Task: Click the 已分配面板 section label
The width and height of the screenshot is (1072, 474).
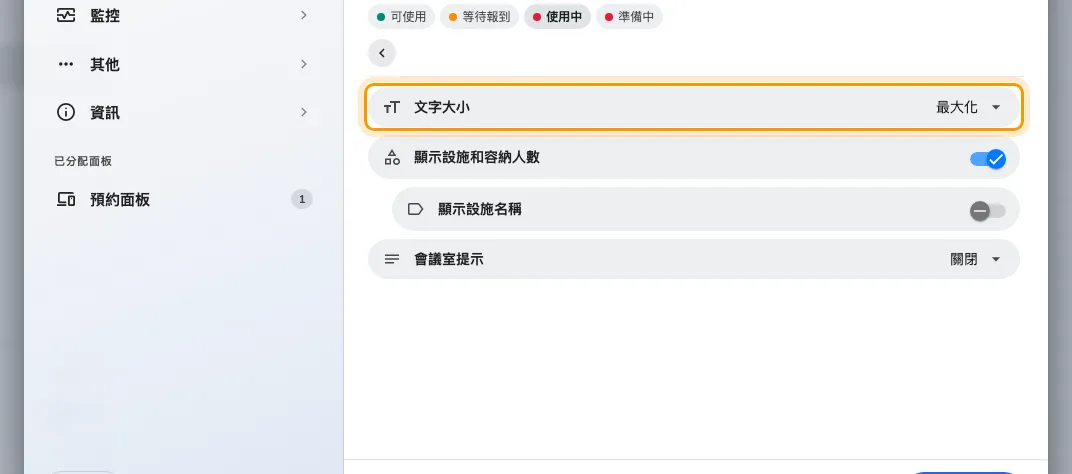Action: coord(83,161)
